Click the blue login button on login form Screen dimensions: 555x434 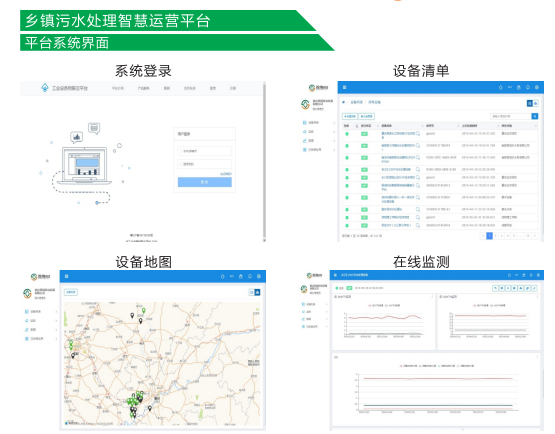[205, 182]
